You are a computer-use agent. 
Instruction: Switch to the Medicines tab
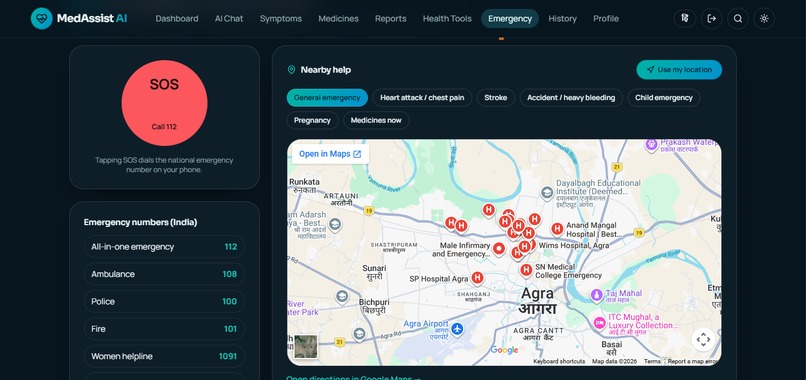click(x=338, y=19)
